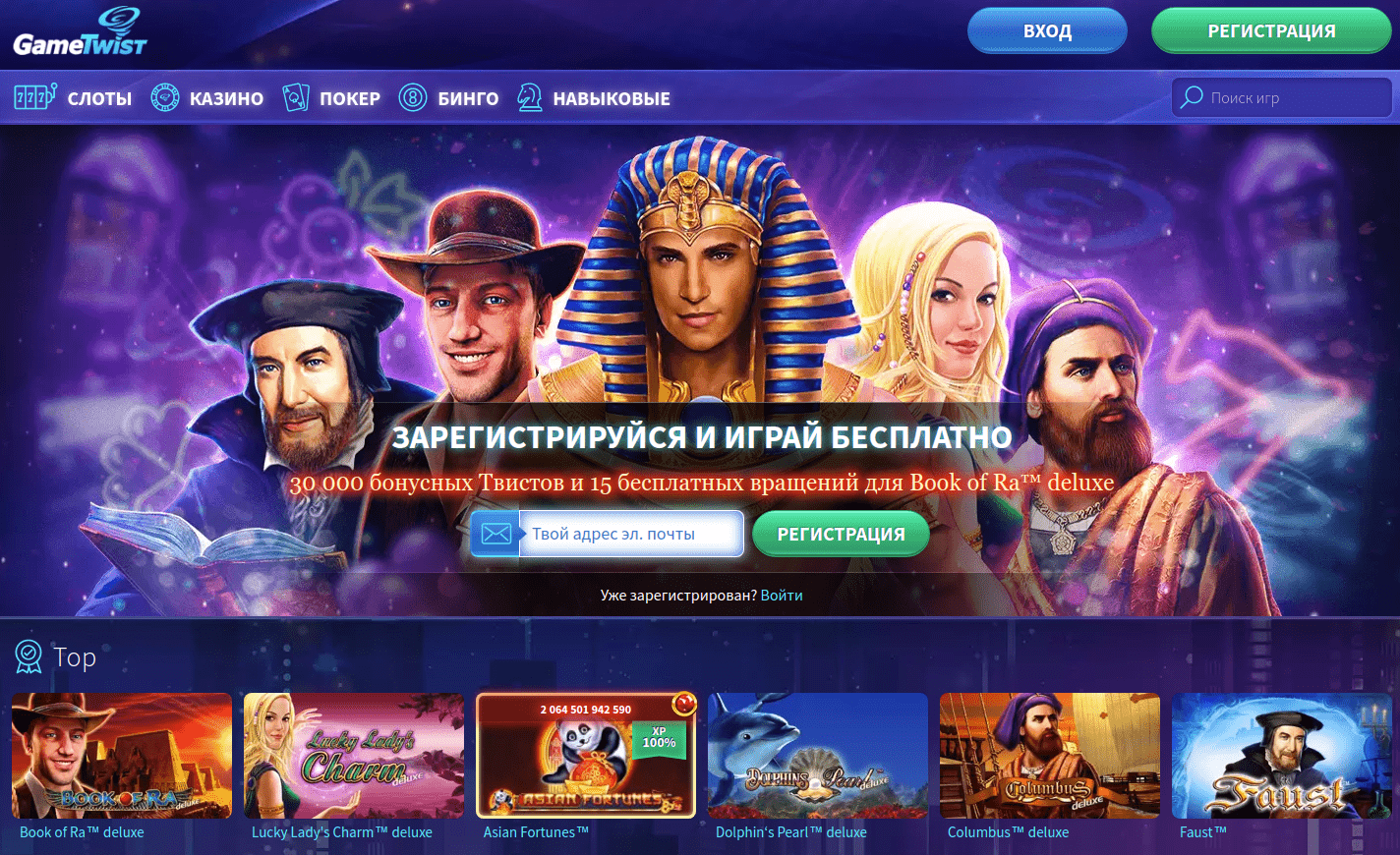Image resolution: width=1400 pixels, height=855 pixels.
Task: Click the ВХОД login button
Action: coord(1047,30)
